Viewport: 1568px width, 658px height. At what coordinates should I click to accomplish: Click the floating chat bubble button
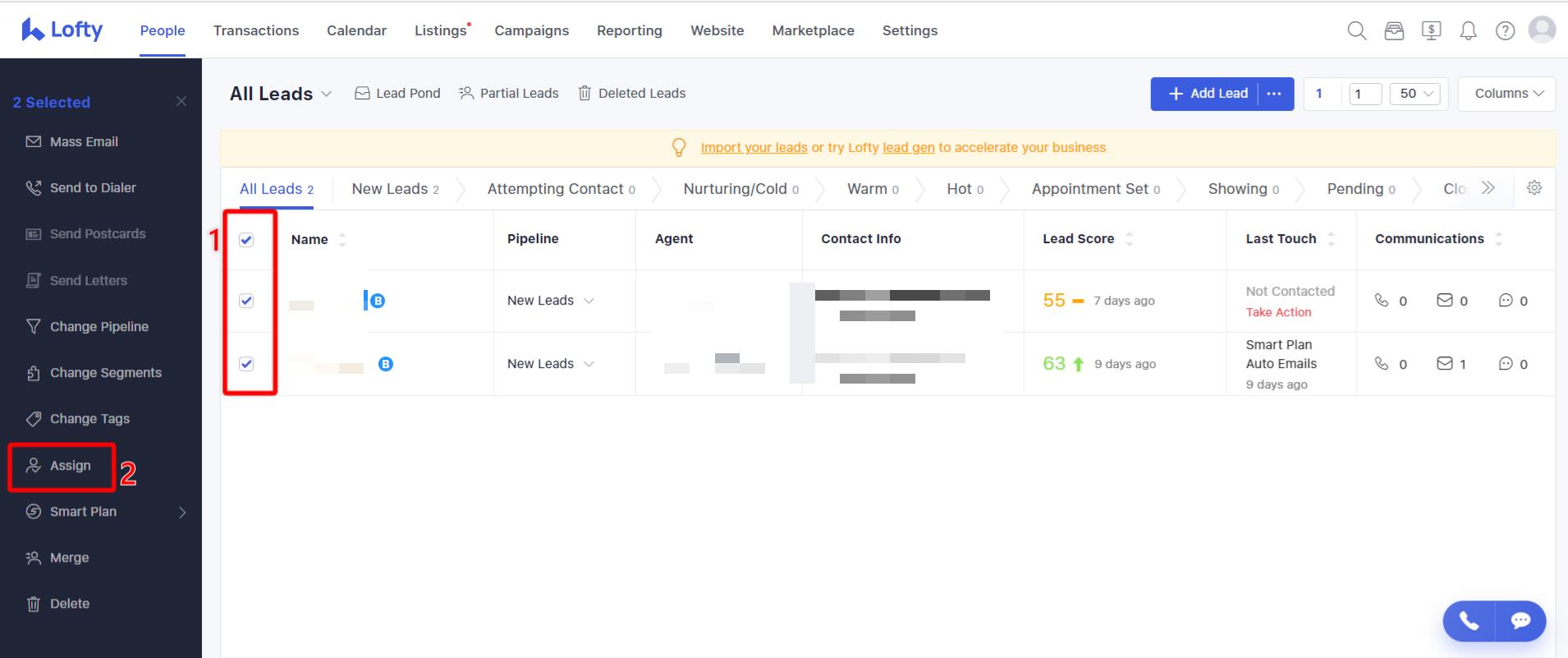point(1520,621)
